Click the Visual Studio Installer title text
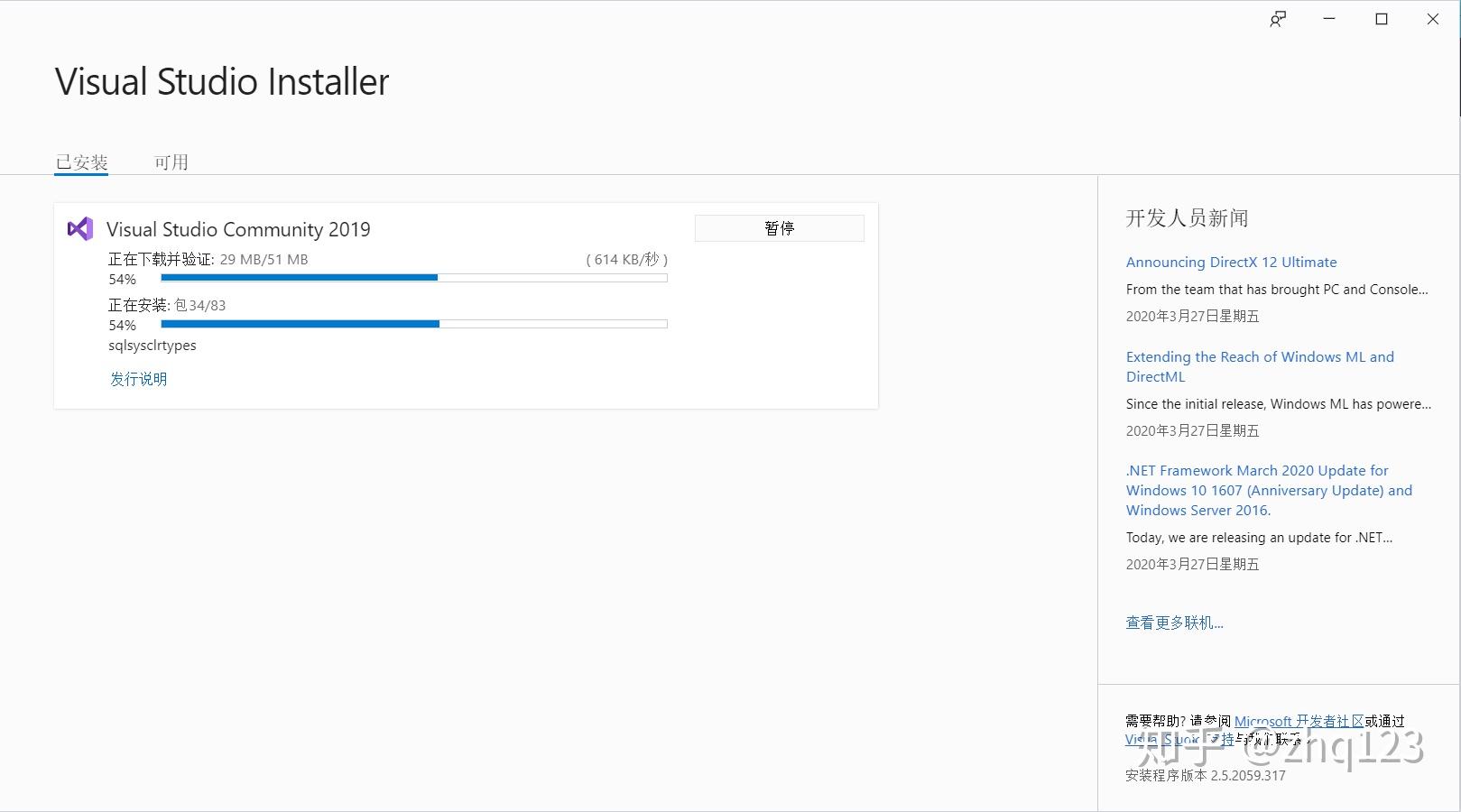Image resolution: width=1461 pixels, height=812 pixels. [x=221, y=81]
